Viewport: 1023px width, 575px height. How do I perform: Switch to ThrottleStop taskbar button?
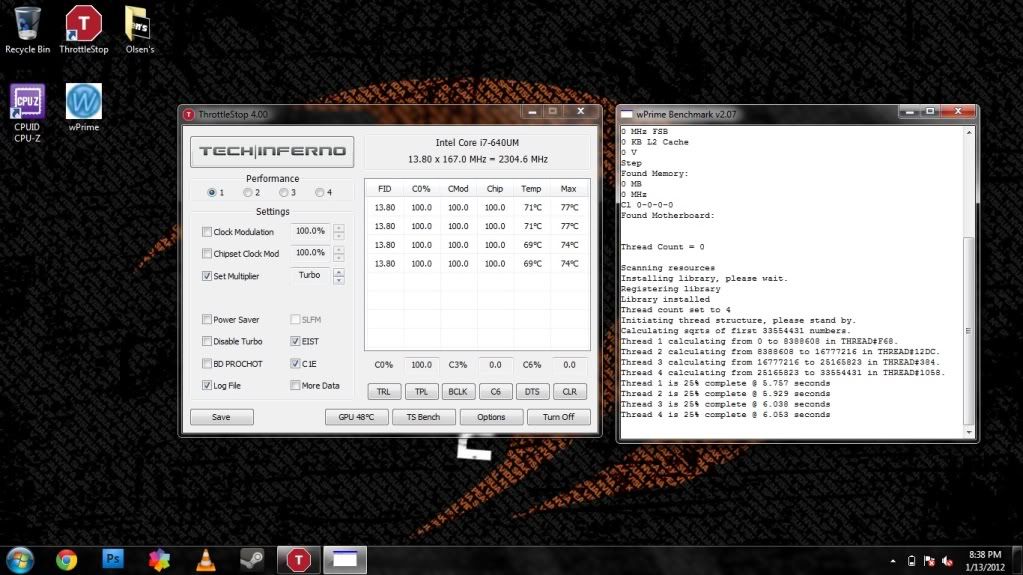[299, 560]
